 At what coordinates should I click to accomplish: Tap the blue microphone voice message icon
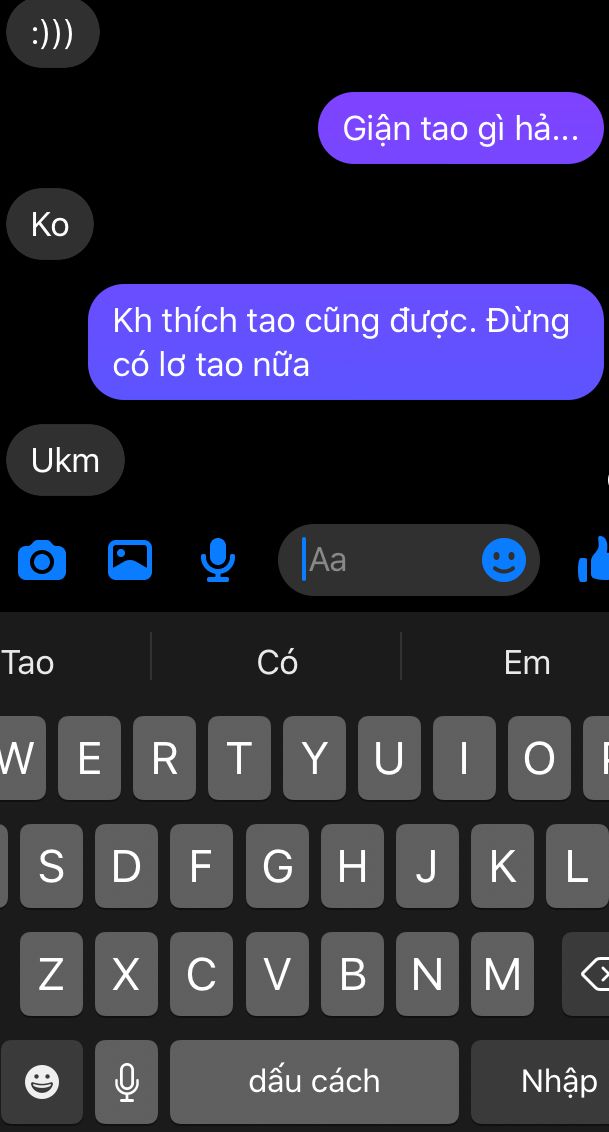coord(217,560)
